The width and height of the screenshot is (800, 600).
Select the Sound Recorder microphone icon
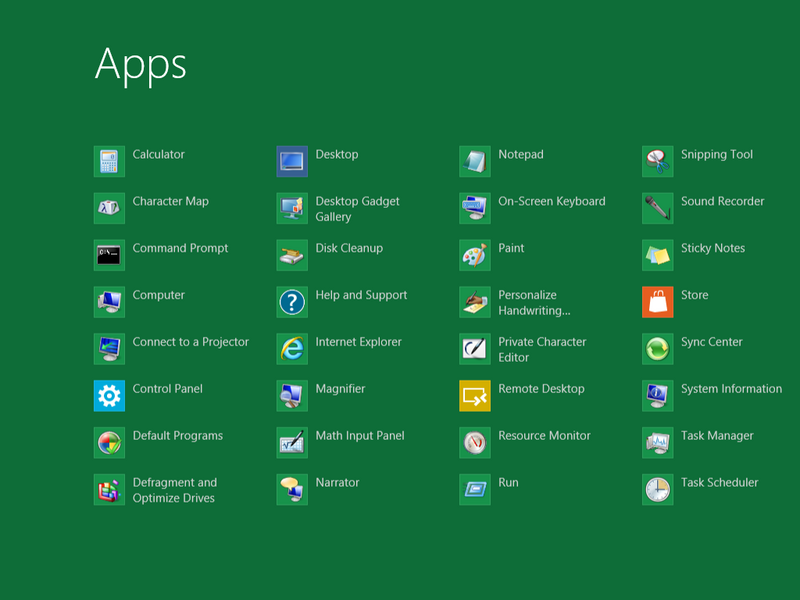point(658,208)
